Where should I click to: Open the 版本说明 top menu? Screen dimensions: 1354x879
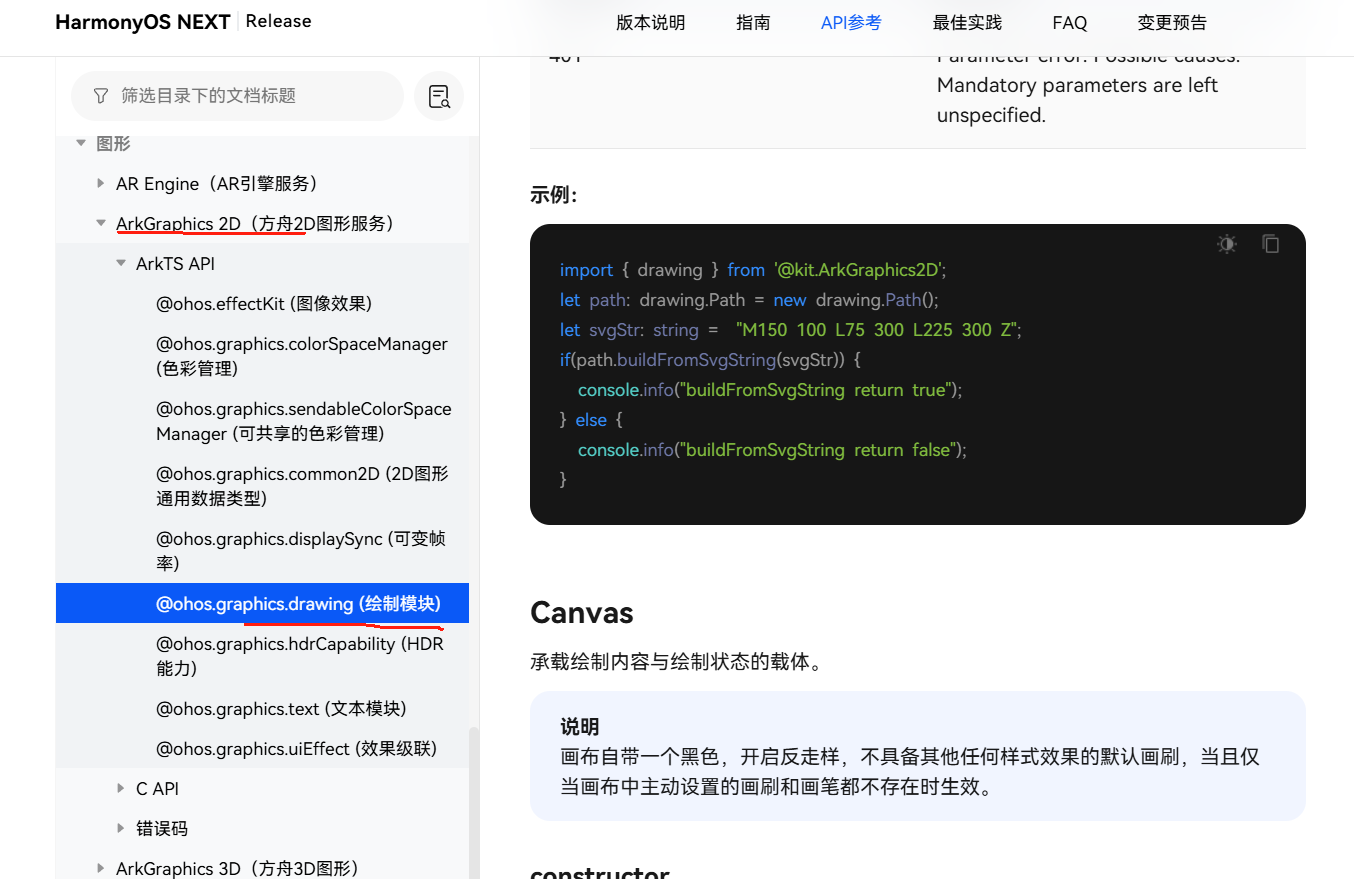point(650,22)
